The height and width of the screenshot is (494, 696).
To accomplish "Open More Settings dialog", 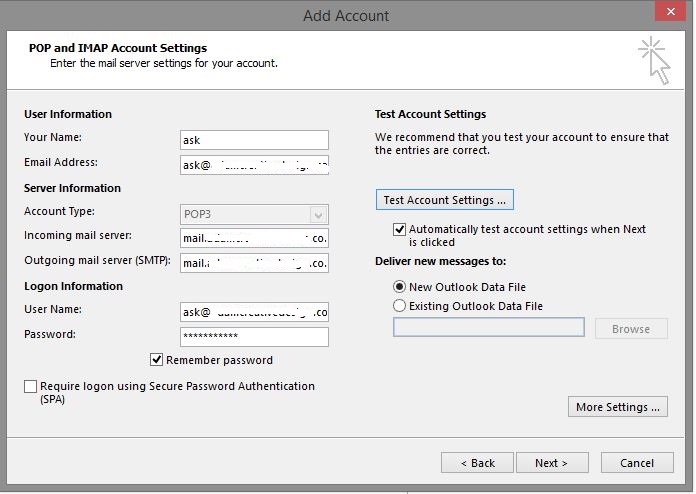I will (617, 407).
